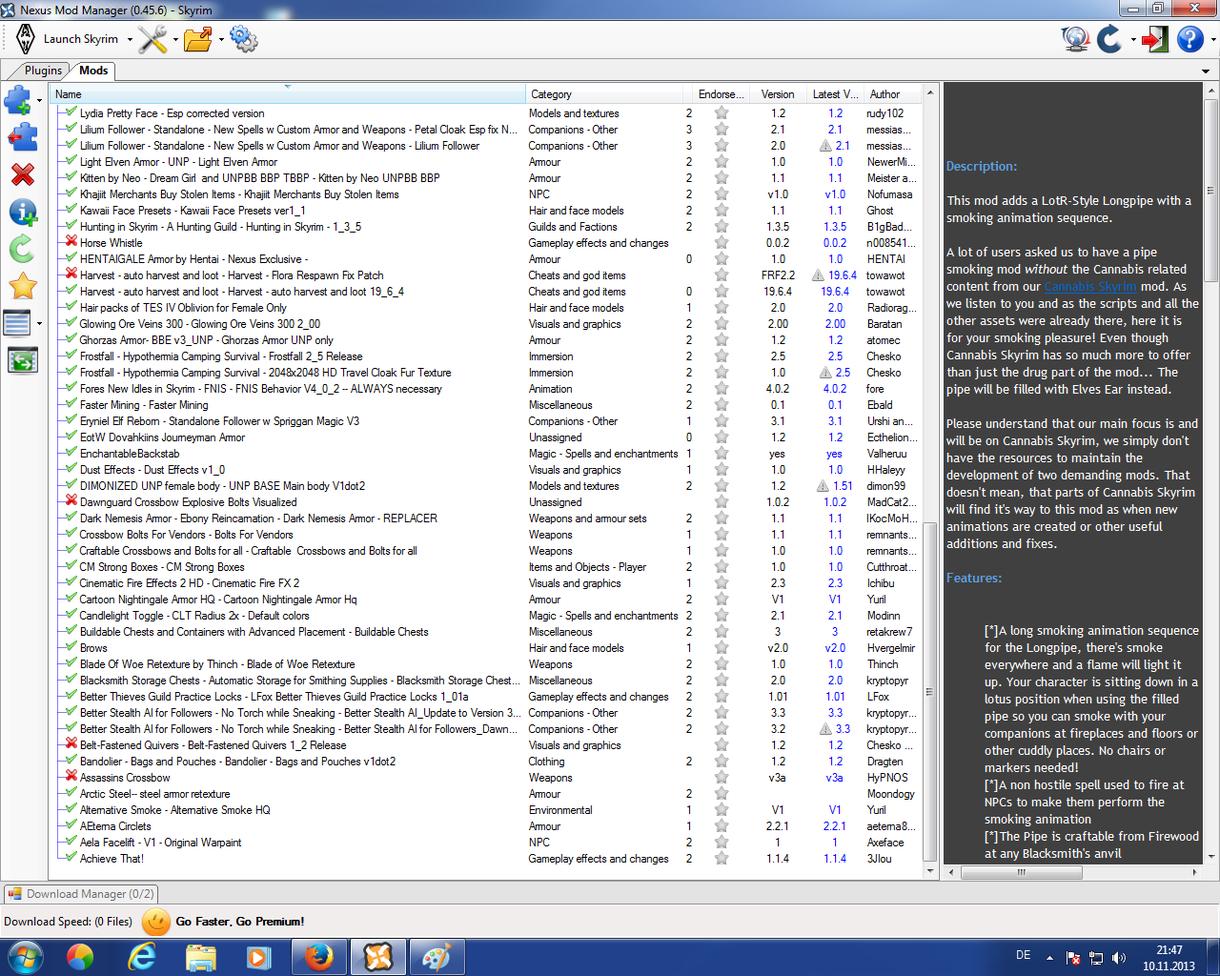Image resolution: width=1220 pixels, height=976 pixels.
Task: Switch to the Plugins tab
Action: pos(42,71)
